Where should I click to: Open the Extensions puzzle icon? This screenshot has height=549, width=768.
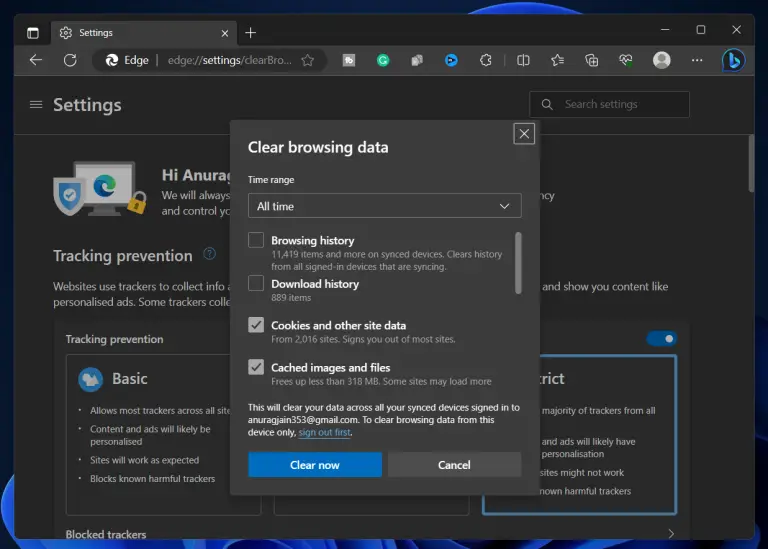tap(486, 60)
